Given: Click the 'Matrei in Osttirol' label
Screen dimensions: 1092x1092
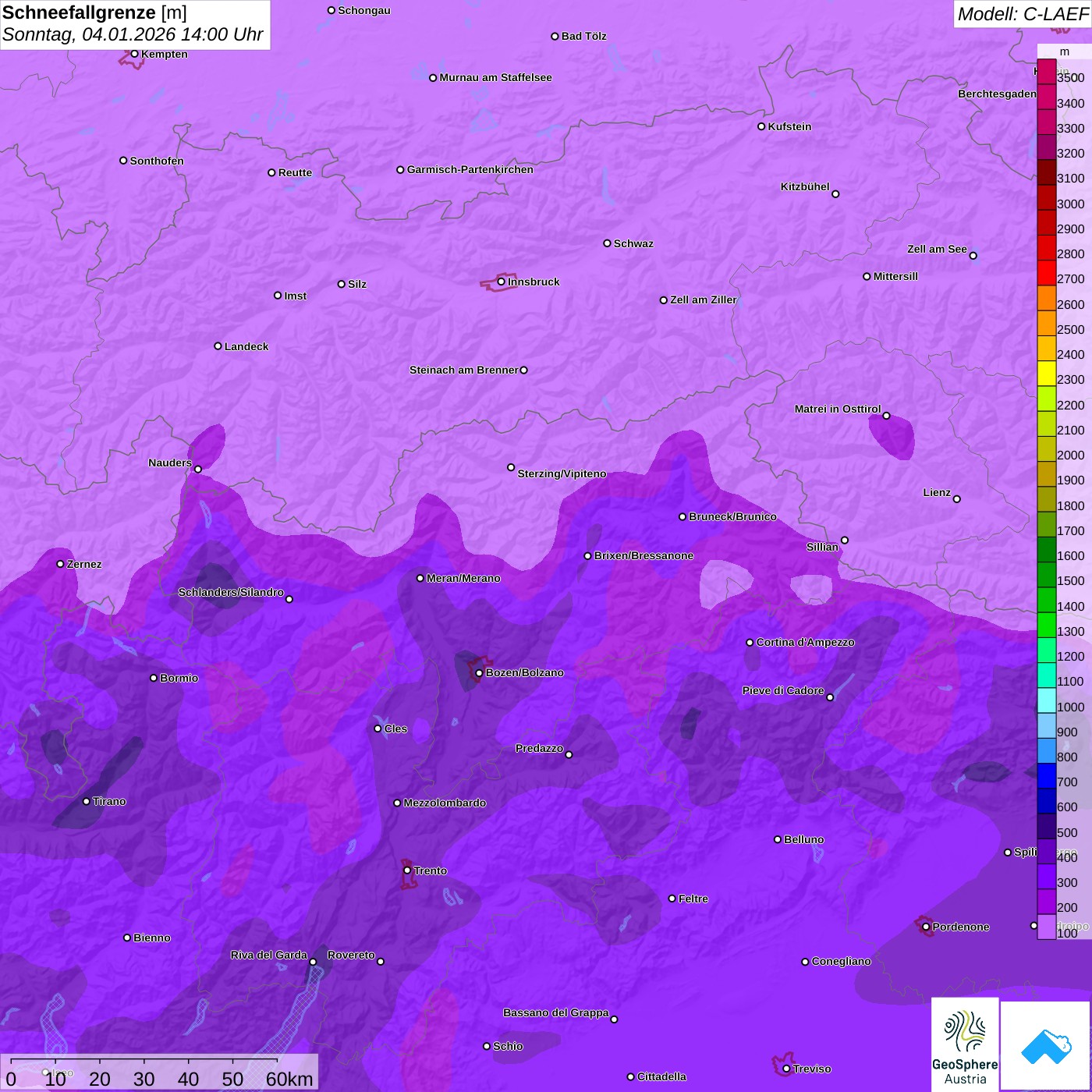Looking at the screenshot, I should tap(838, 409).
